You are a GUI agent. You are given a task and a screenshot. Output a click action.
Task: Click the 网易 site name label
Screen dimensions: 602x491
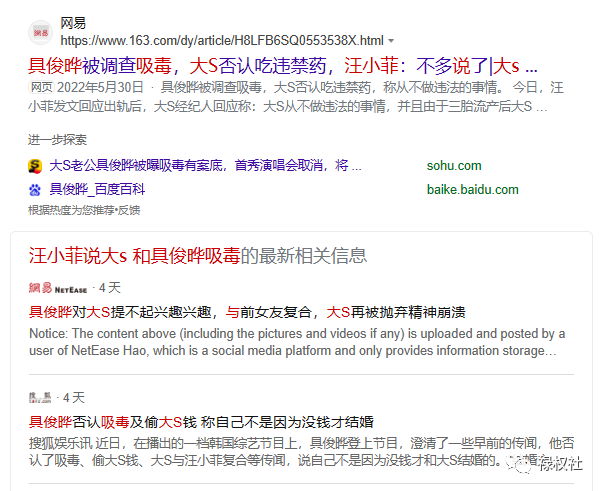73,23
